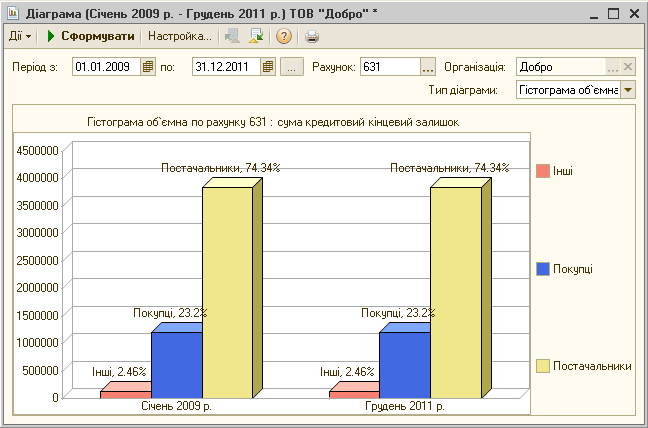Click the restore saved settings icon

(x=232, y=36)
